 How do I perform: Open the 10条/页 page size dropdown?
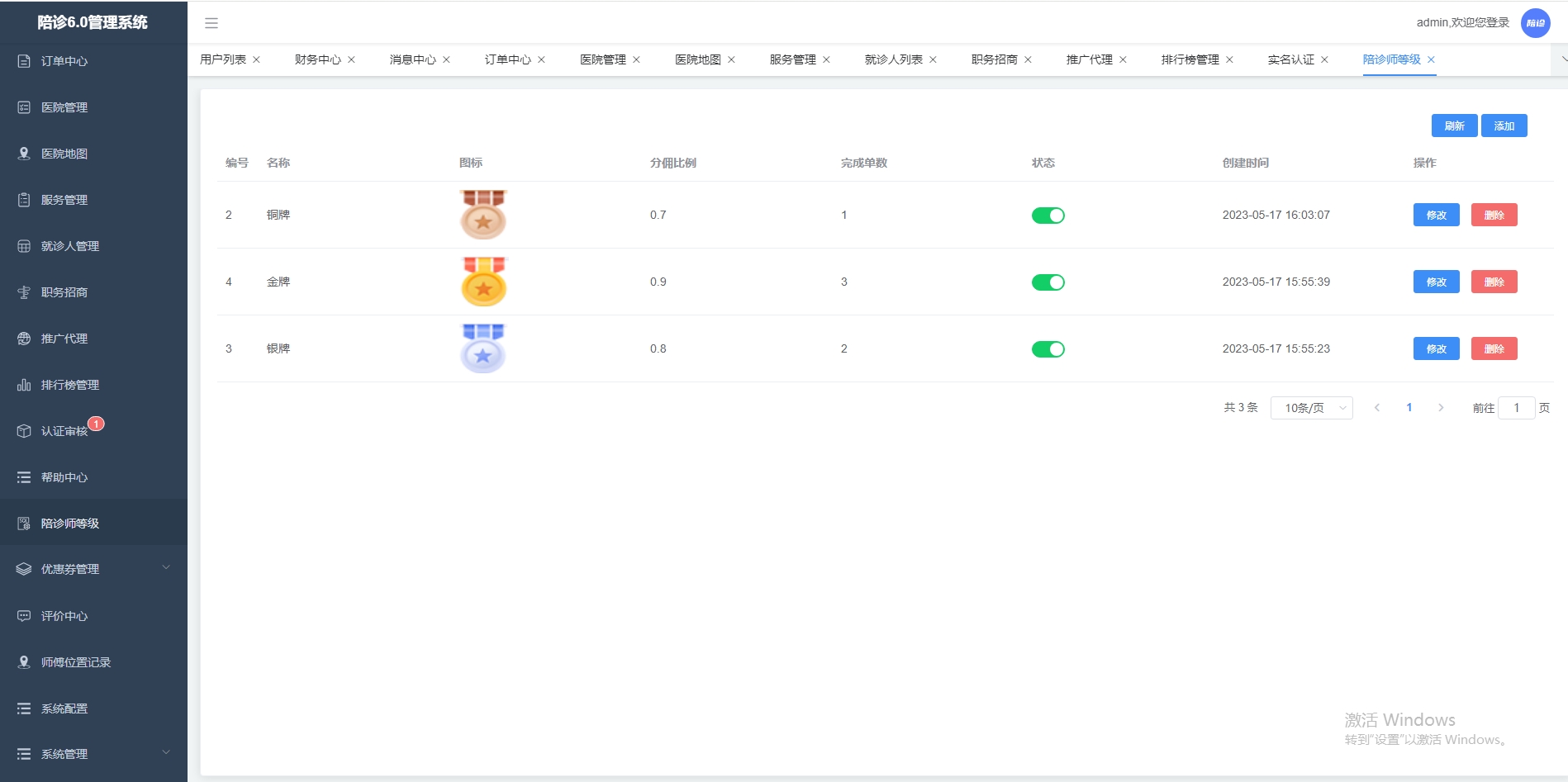(1312, 408)
